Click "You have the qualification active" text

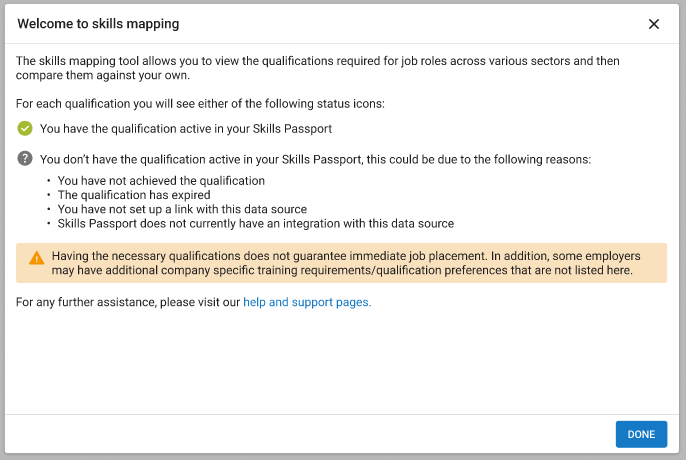click(x=186, y=129)
